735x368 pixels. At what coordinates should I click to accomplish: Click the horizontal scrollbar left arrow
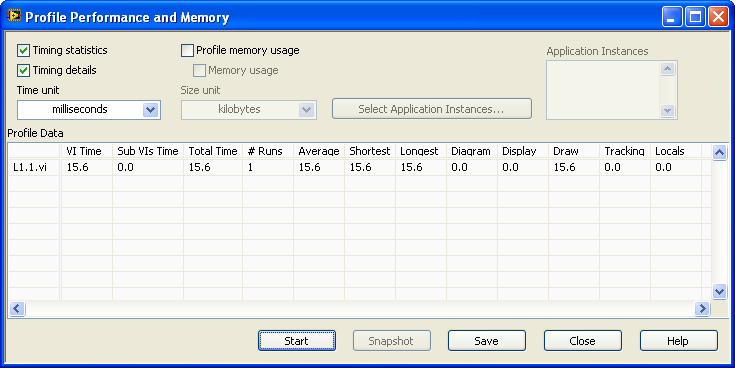point(17,308)
